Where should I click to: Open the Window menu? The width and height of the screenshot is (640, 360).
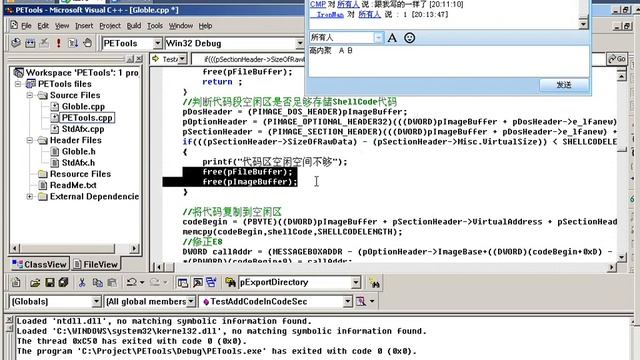[x=181, y=26]
